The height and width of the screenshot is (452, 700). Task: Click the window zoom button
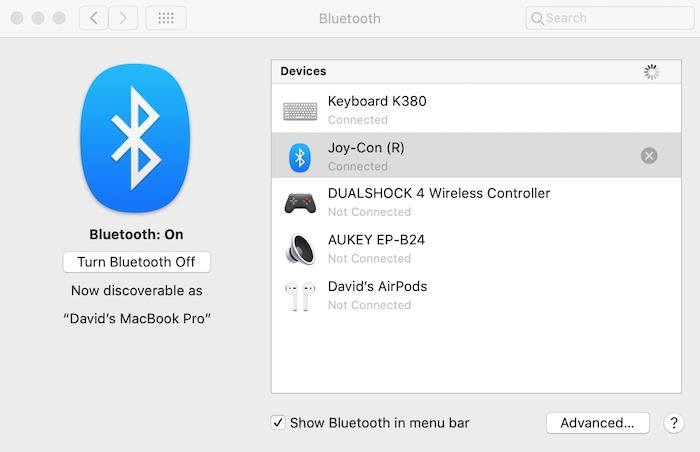tap(59, 18)
